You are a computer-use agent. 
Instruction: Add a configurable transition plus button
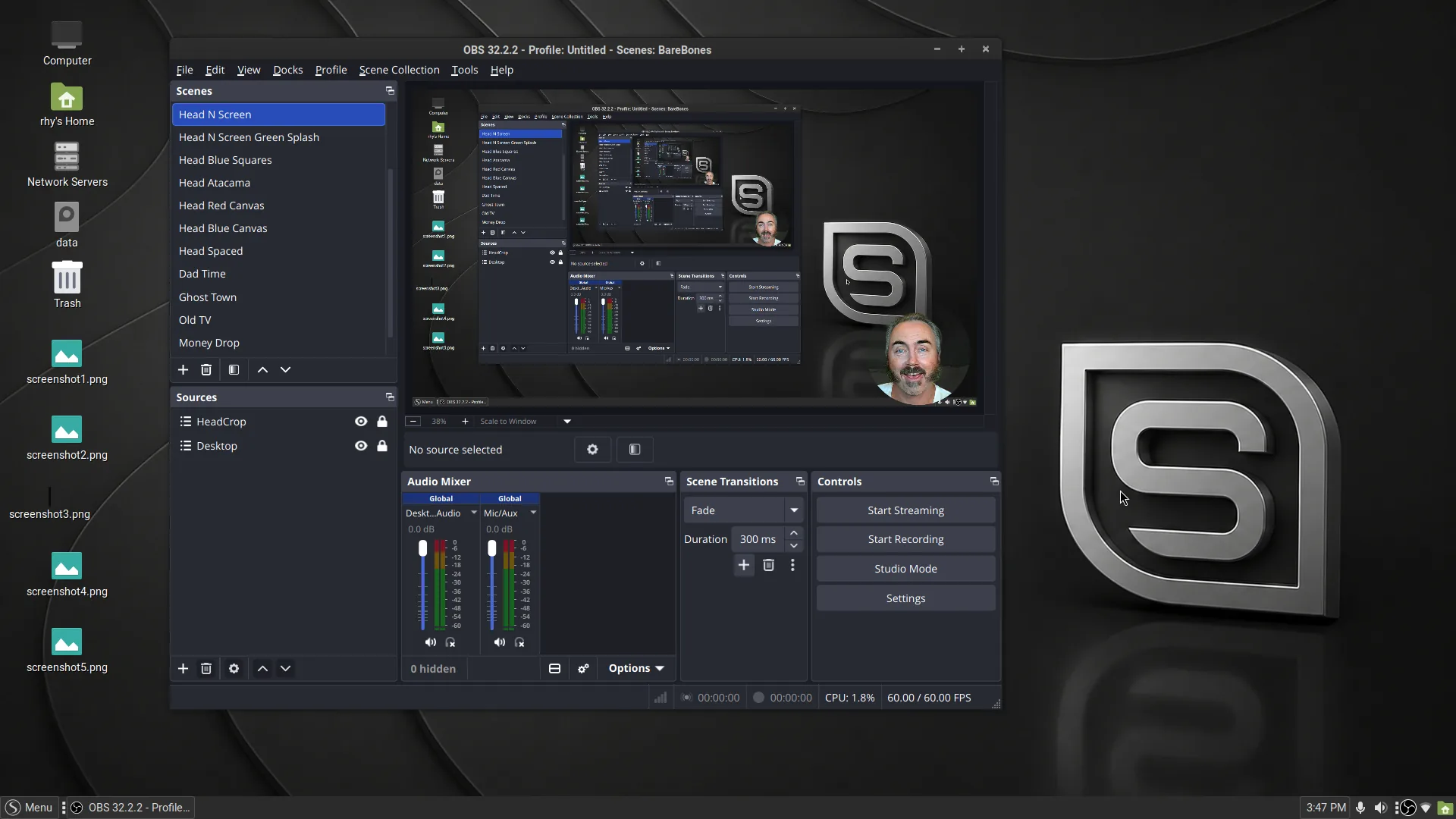pos(744,565)
